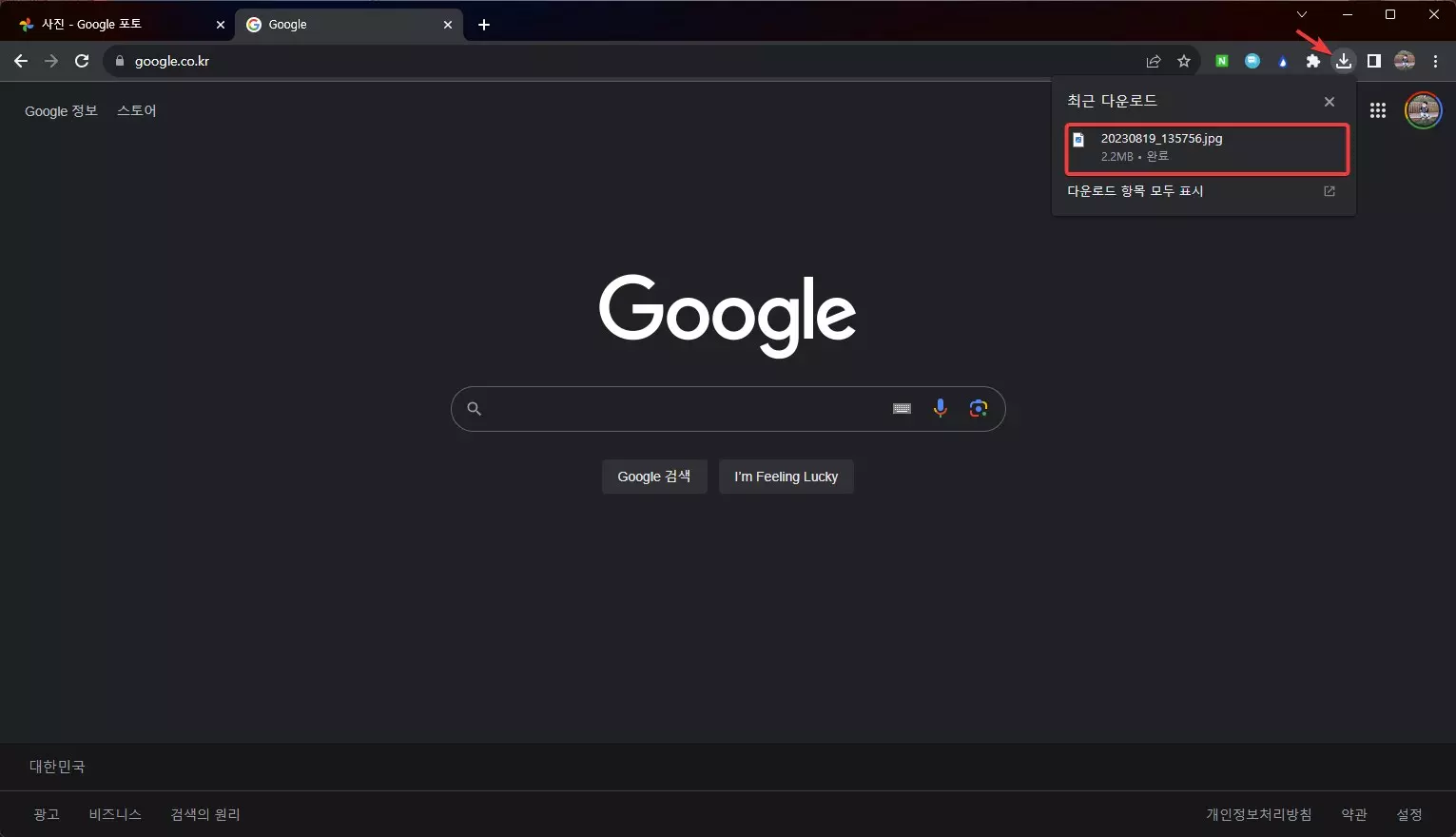Open the share page icon in address bar

click(x=1154, y=61)
